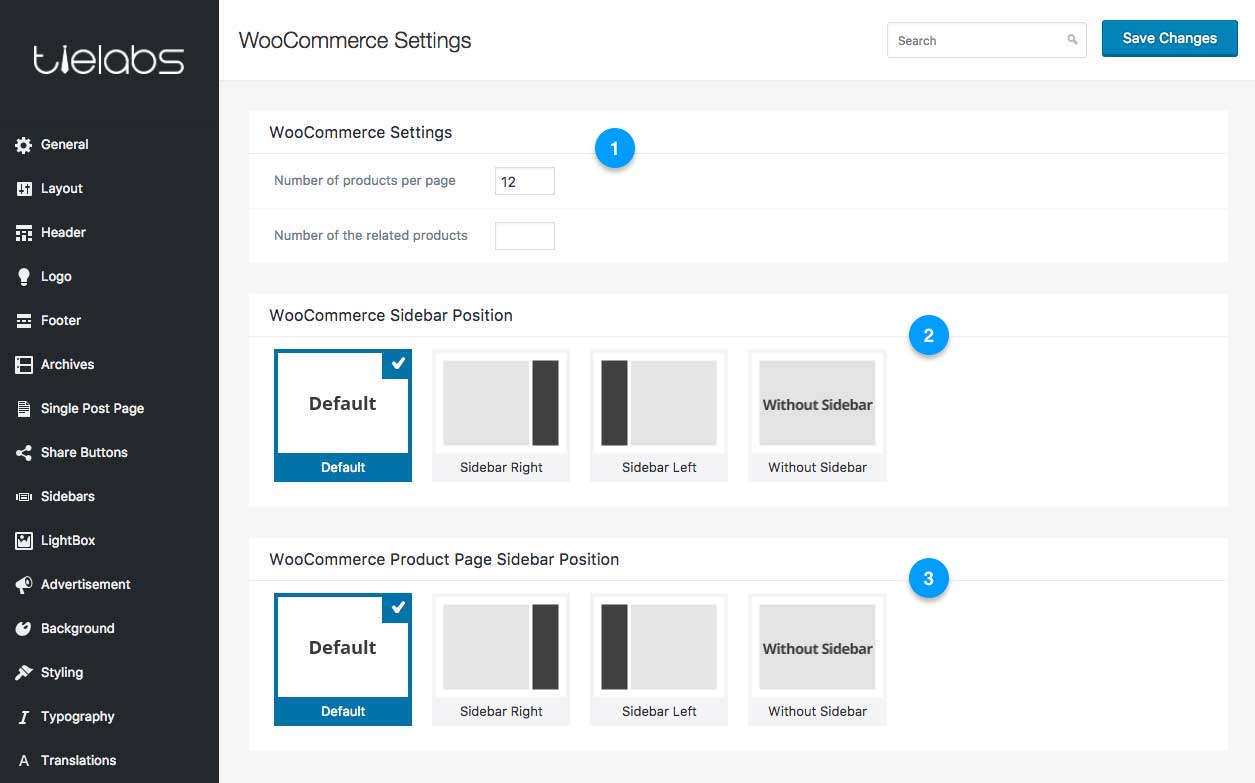Click the 'Number of the related products' label
The width and height of the screenshot is (1255, 783).
371,236
